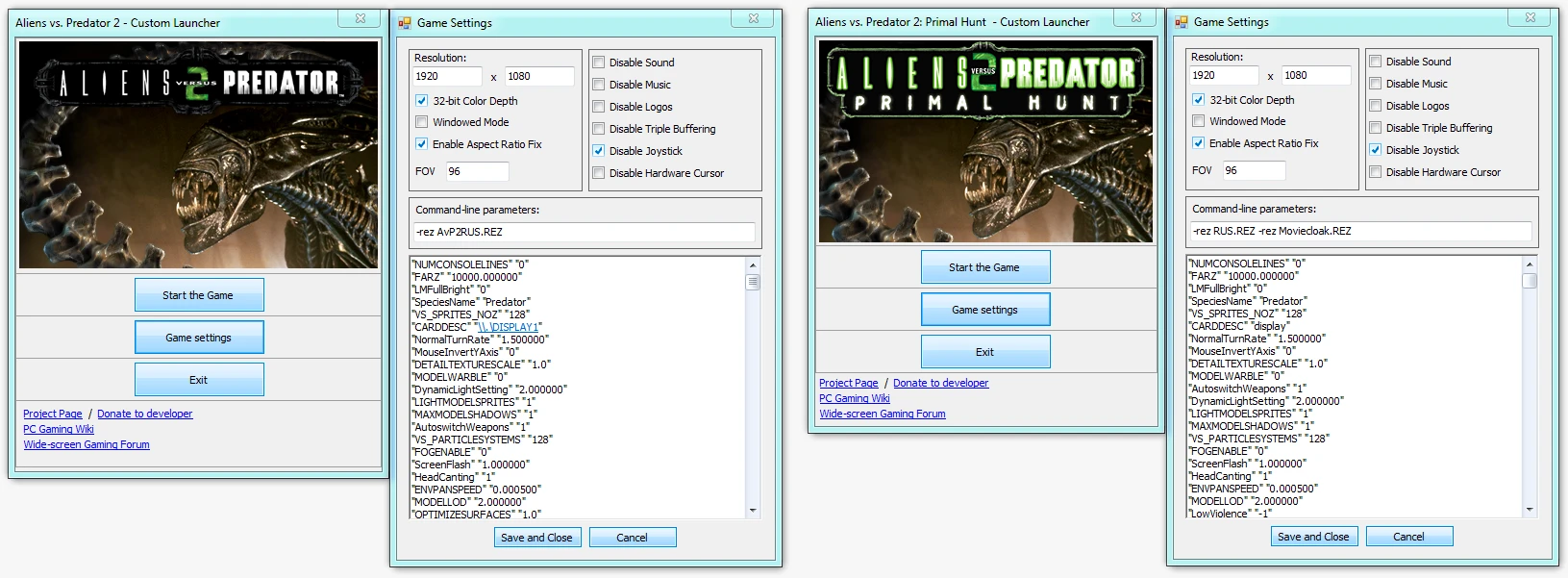Click Exit in the Primal Hunt launcher
Viewport: 1568px width, 578px height.
click(x=985, y=352)
